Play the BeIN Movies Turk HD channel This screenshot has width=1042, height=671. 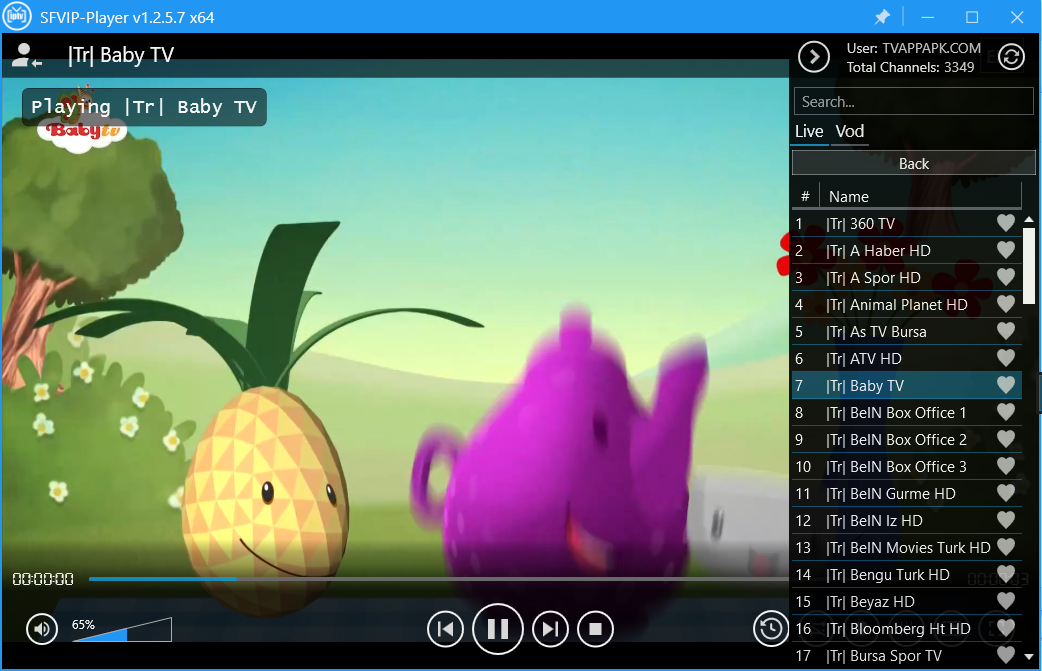point(907,548)
